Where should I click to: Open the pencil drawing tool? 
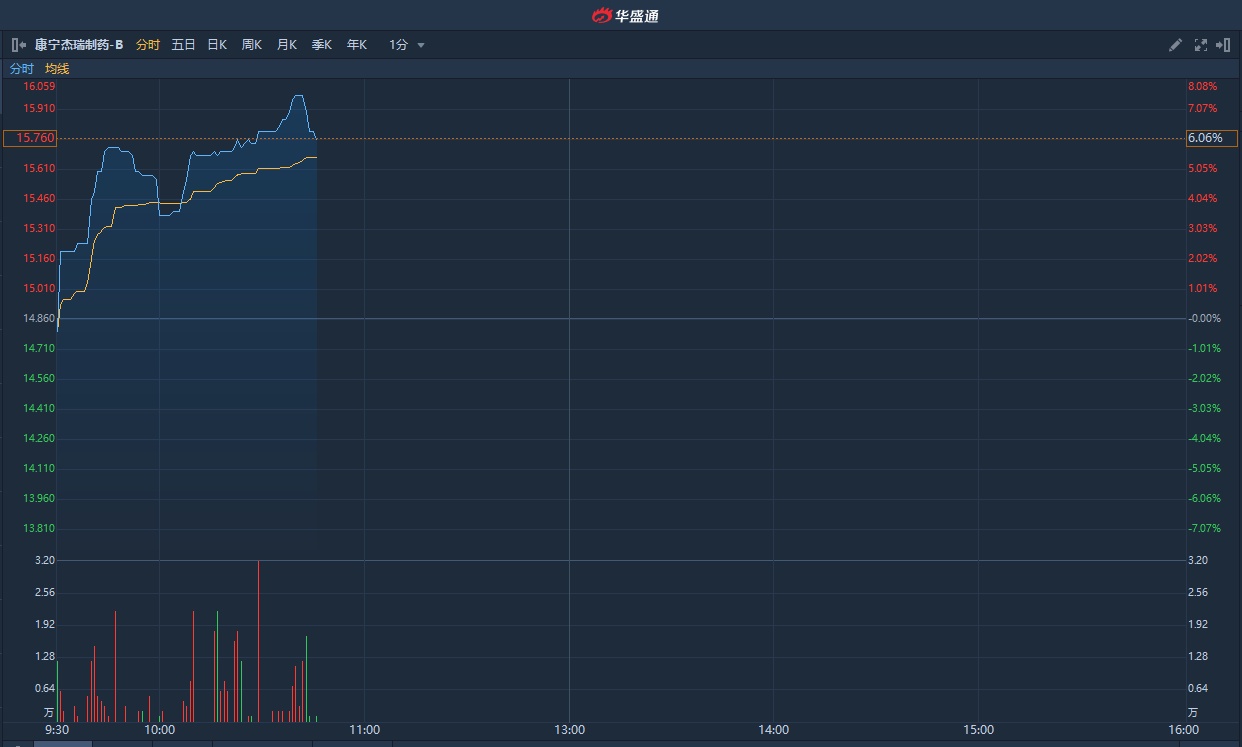(1176, 45)
